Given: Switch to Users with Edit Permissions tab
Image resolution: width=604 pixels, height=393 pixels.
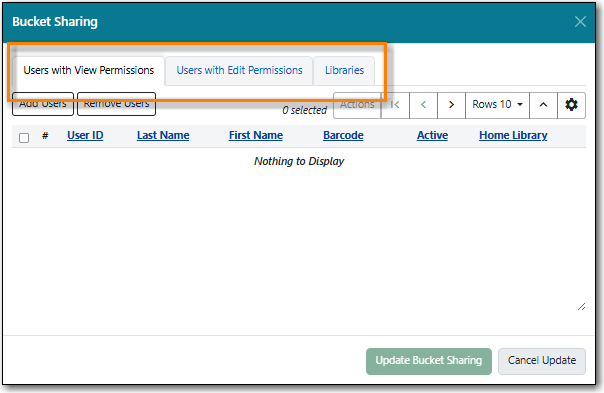Looking at the screenshot, I should tap(239, 71).
